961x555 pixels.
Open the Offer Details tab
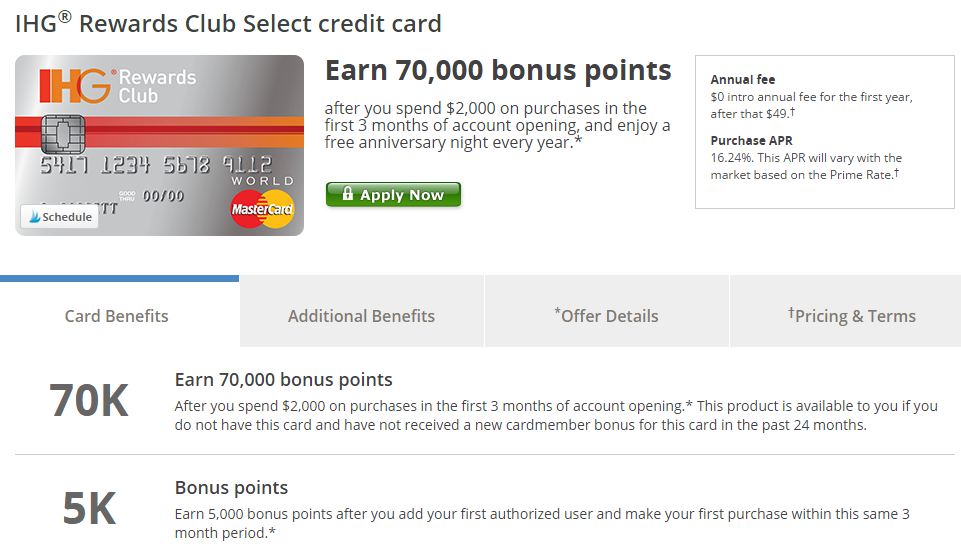click(606, 316)
